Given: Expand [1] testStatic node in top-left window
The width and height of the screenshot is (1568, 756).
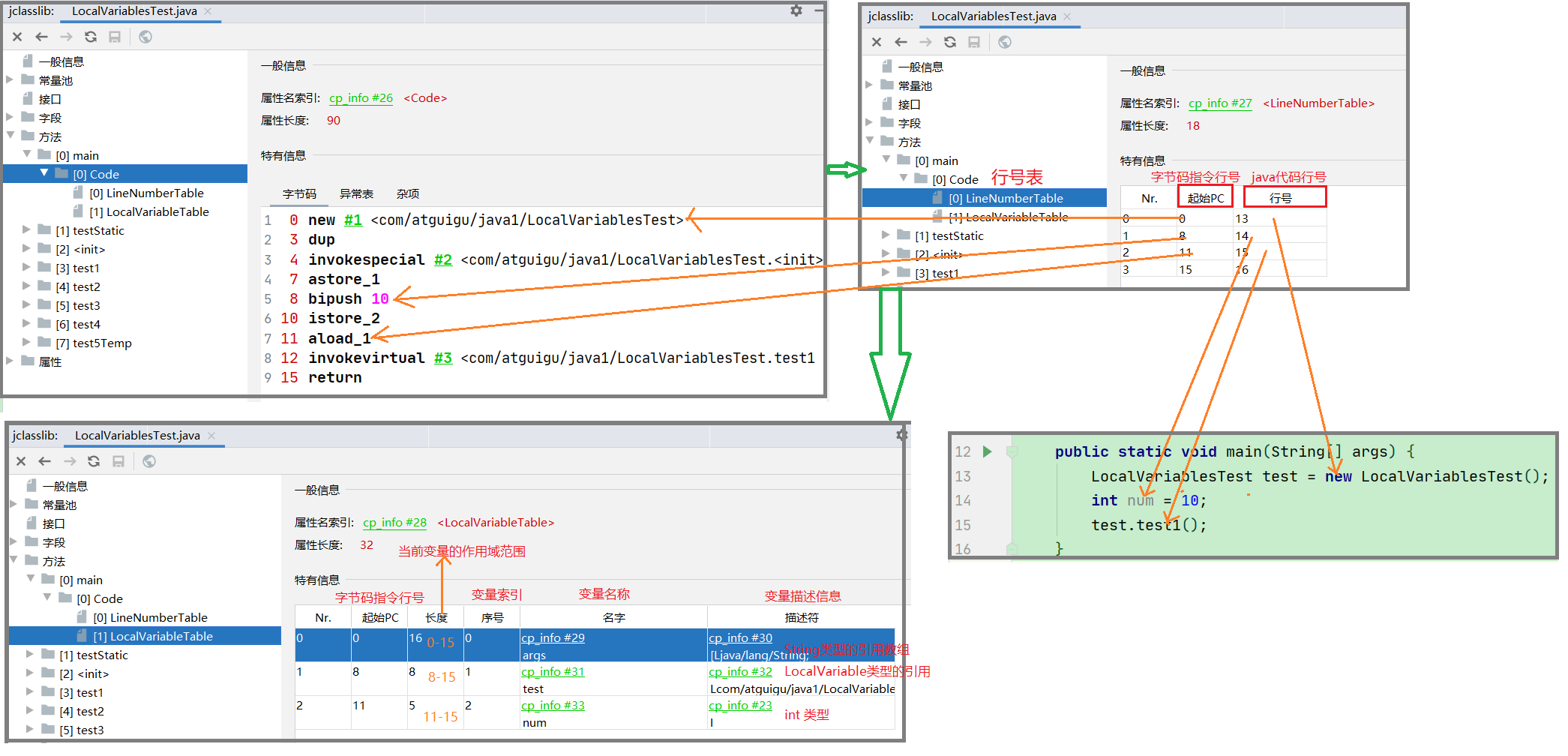Looking at the screenshot, I should coord(26,230).
